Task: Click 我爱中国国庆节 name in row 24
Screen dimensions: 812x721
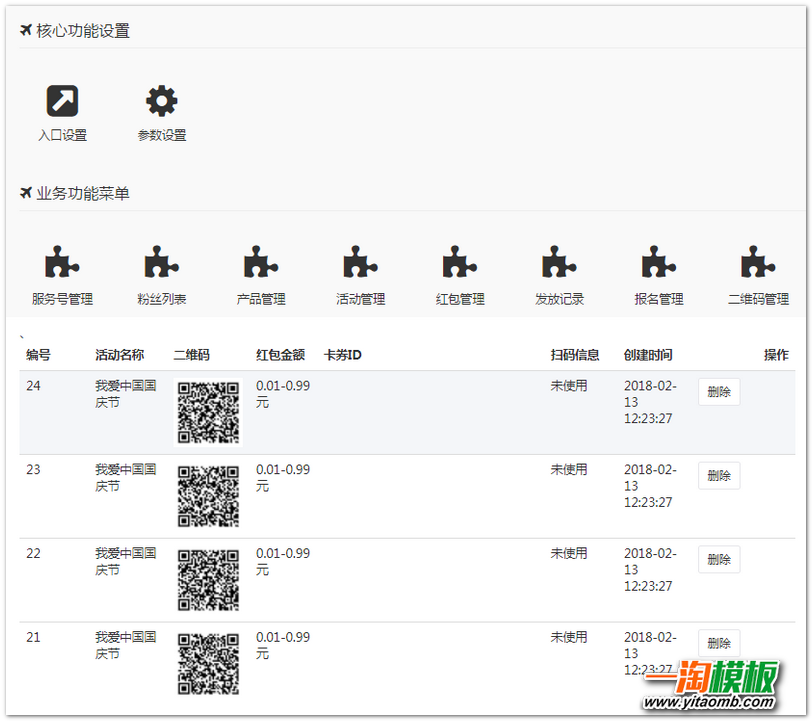Action: 126,394
